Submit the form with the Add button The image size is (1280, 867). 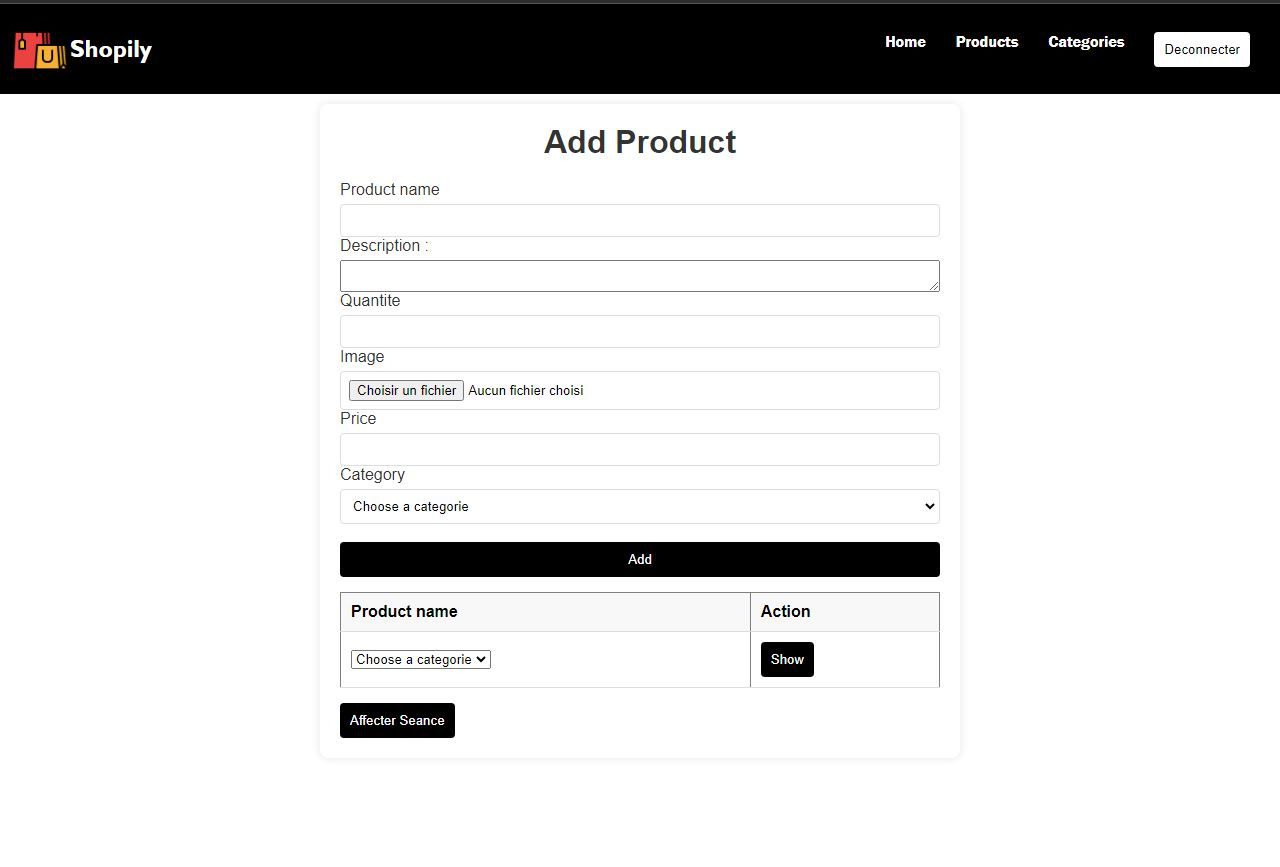pyautogui.click(x=640, y=560)
